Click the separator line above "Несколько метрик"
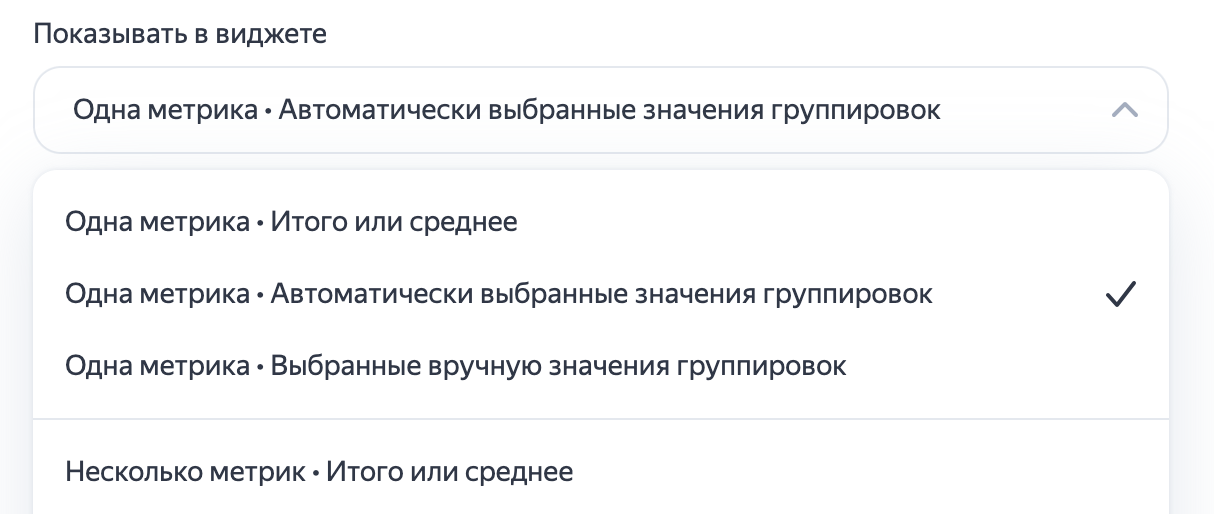The image size is (1214, 514). 600,419
